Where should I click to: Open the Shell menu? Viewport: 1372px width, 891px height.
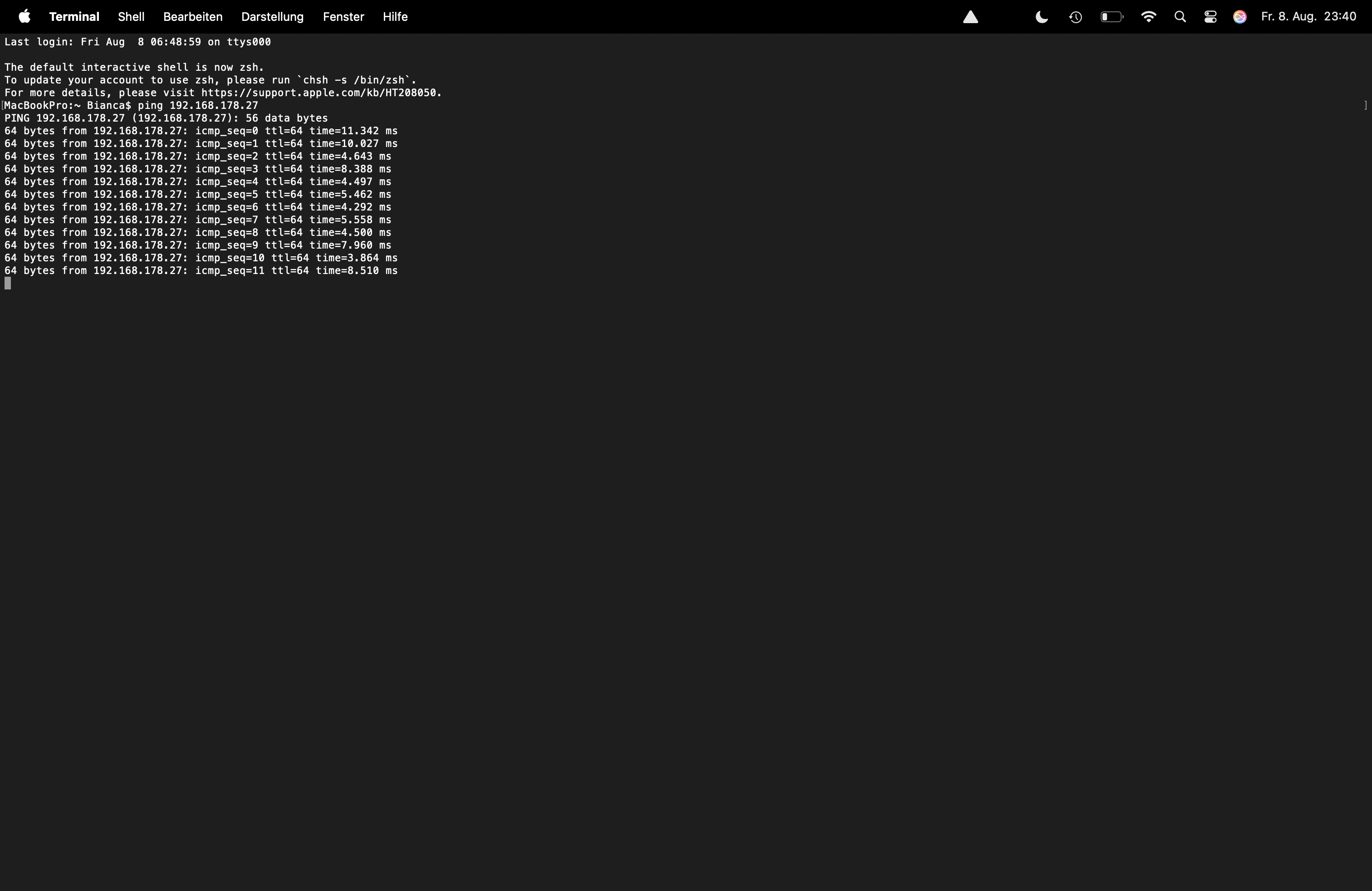click(131, 17)
